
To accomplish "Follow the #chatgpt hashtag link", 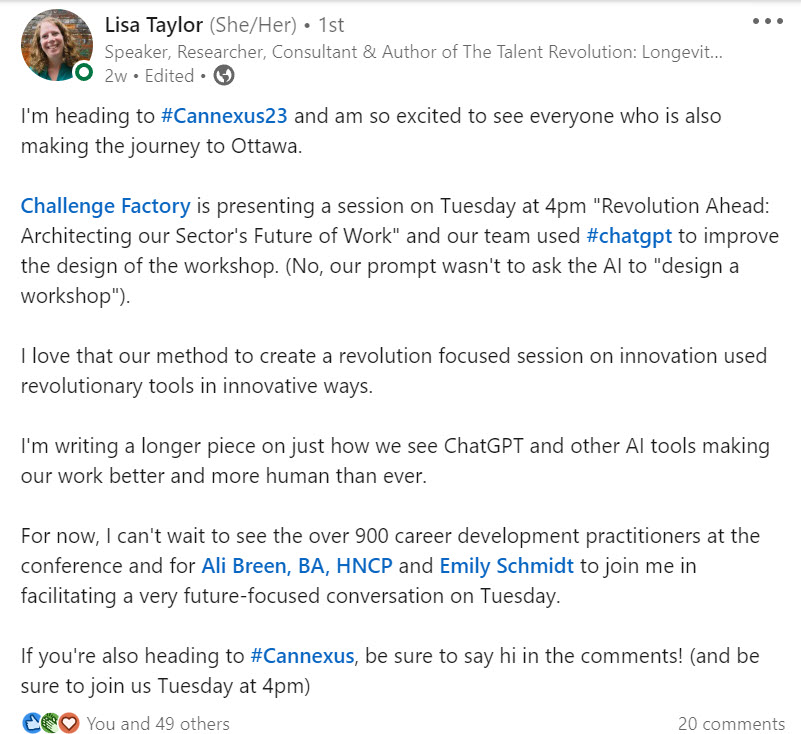I will (x=631, y=236).
